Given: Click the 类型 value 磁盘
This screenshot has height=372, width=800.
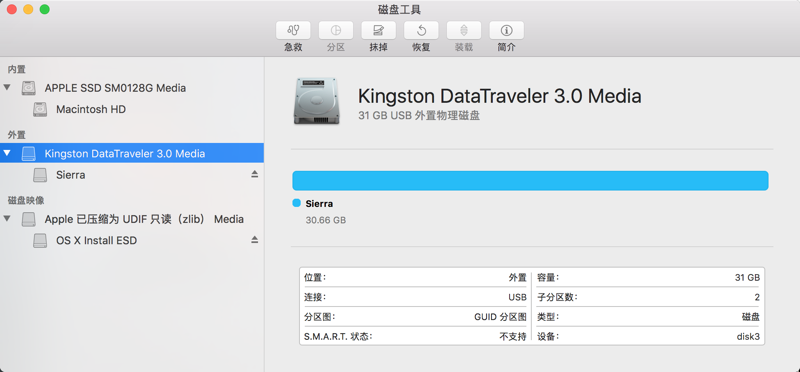Looking at the screenshot, I should (751, 317).
